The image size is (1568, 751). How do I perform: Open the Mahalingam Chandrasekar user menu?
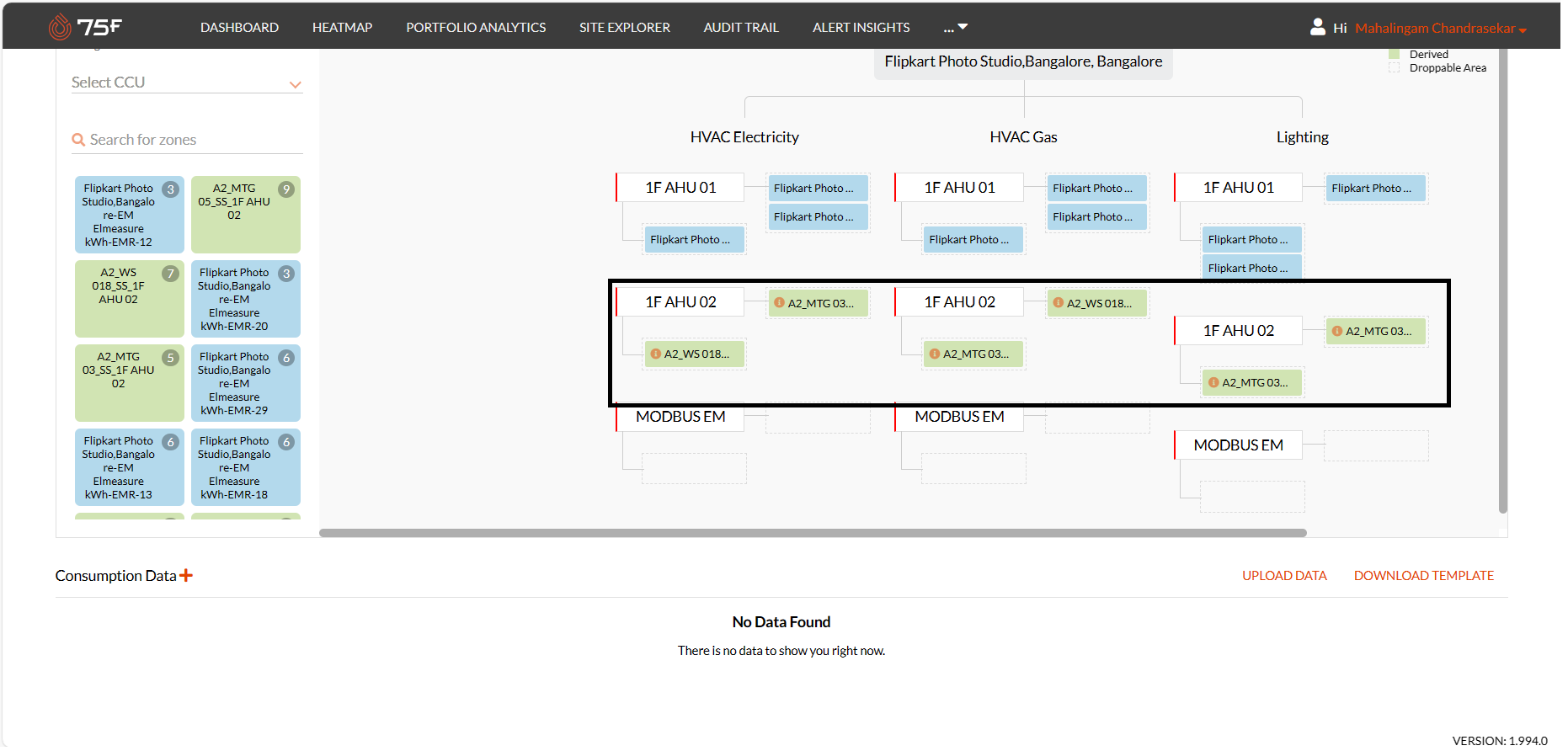(x=1440, y=28)
